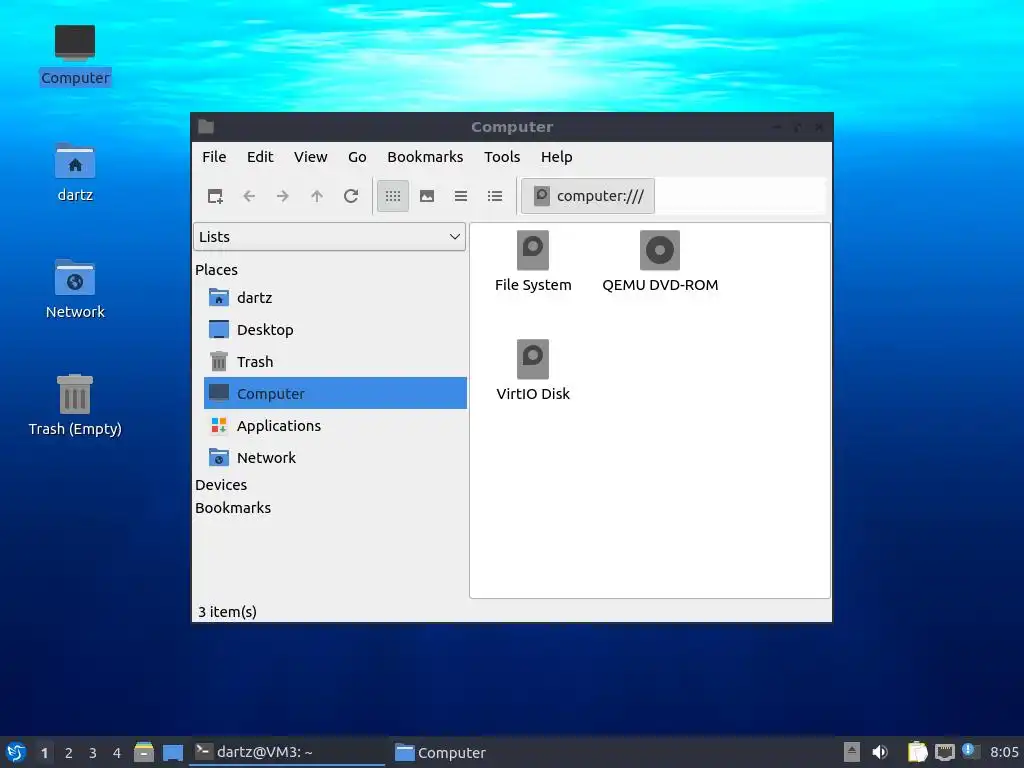
Task: Select the Network desktop icon
Action: coord(75,289)
